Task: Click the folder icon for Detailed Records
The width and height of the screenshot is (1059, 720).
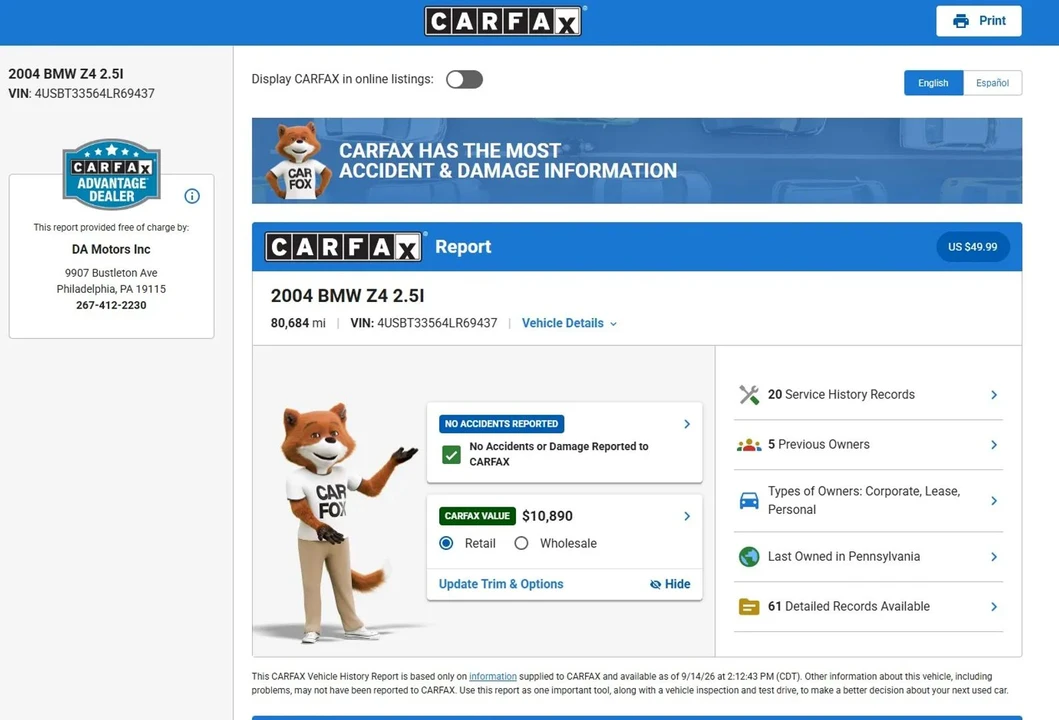Action: [x=748, y=607]
